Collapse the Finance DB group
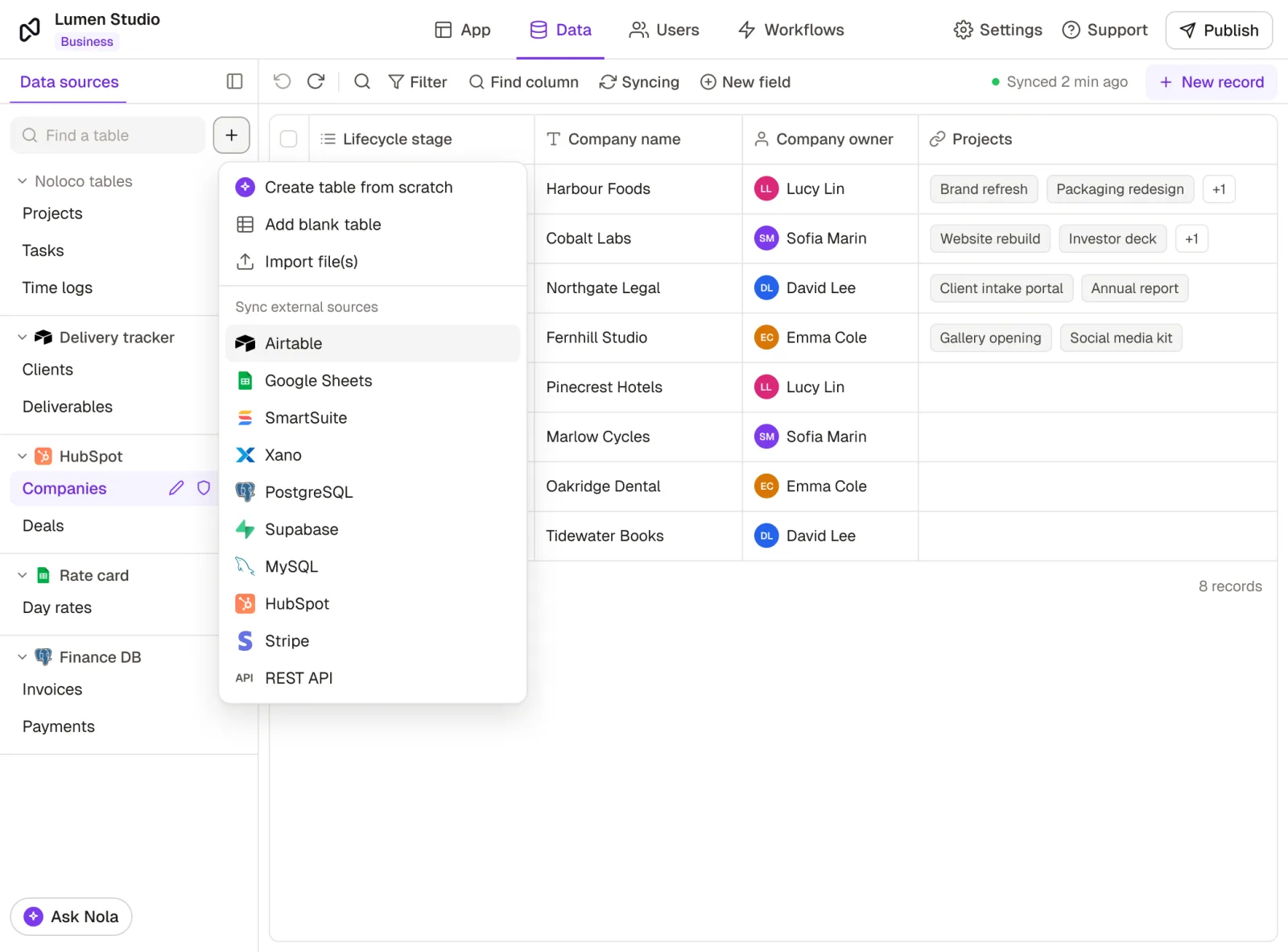The height and width of the screenshot is (952, 1288). pos(23,657)
